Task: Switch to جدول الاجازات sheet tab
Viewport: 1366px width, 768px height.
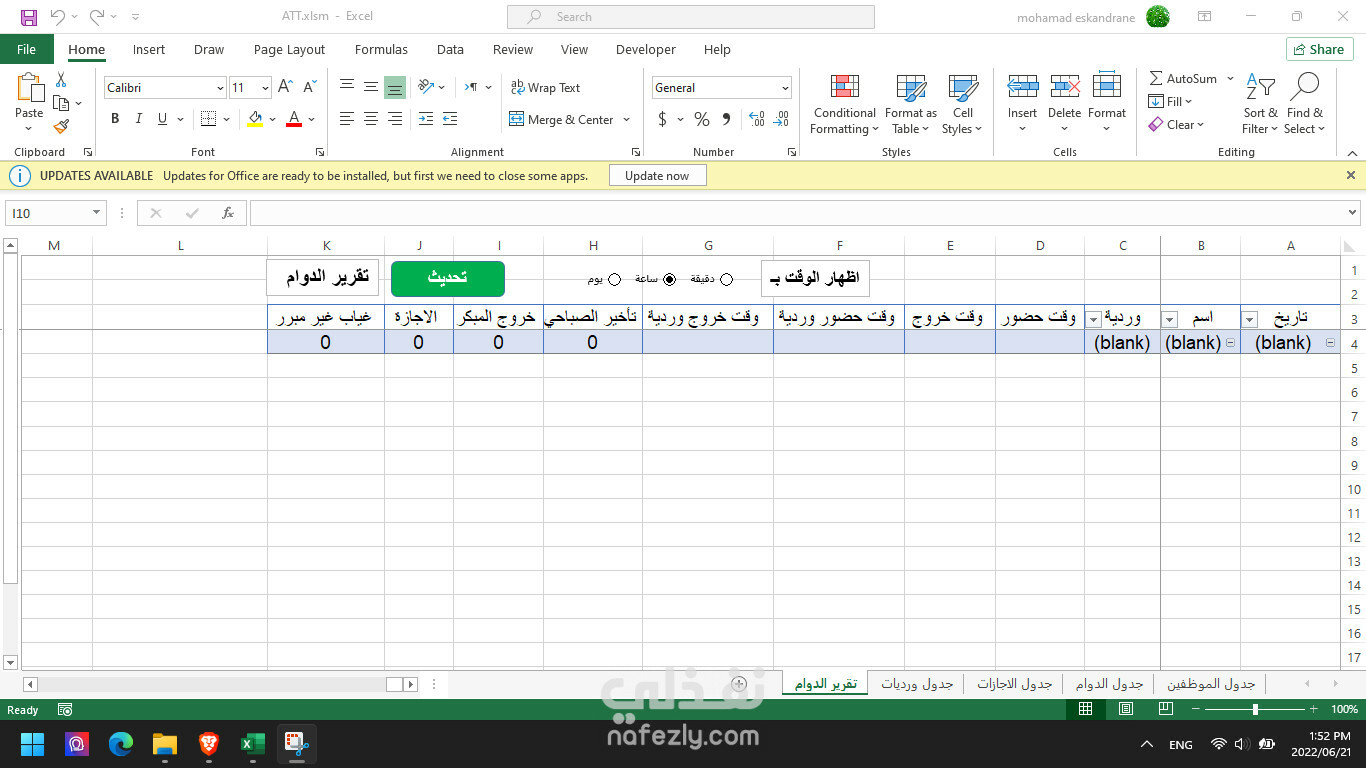Action: (1015, 684)
